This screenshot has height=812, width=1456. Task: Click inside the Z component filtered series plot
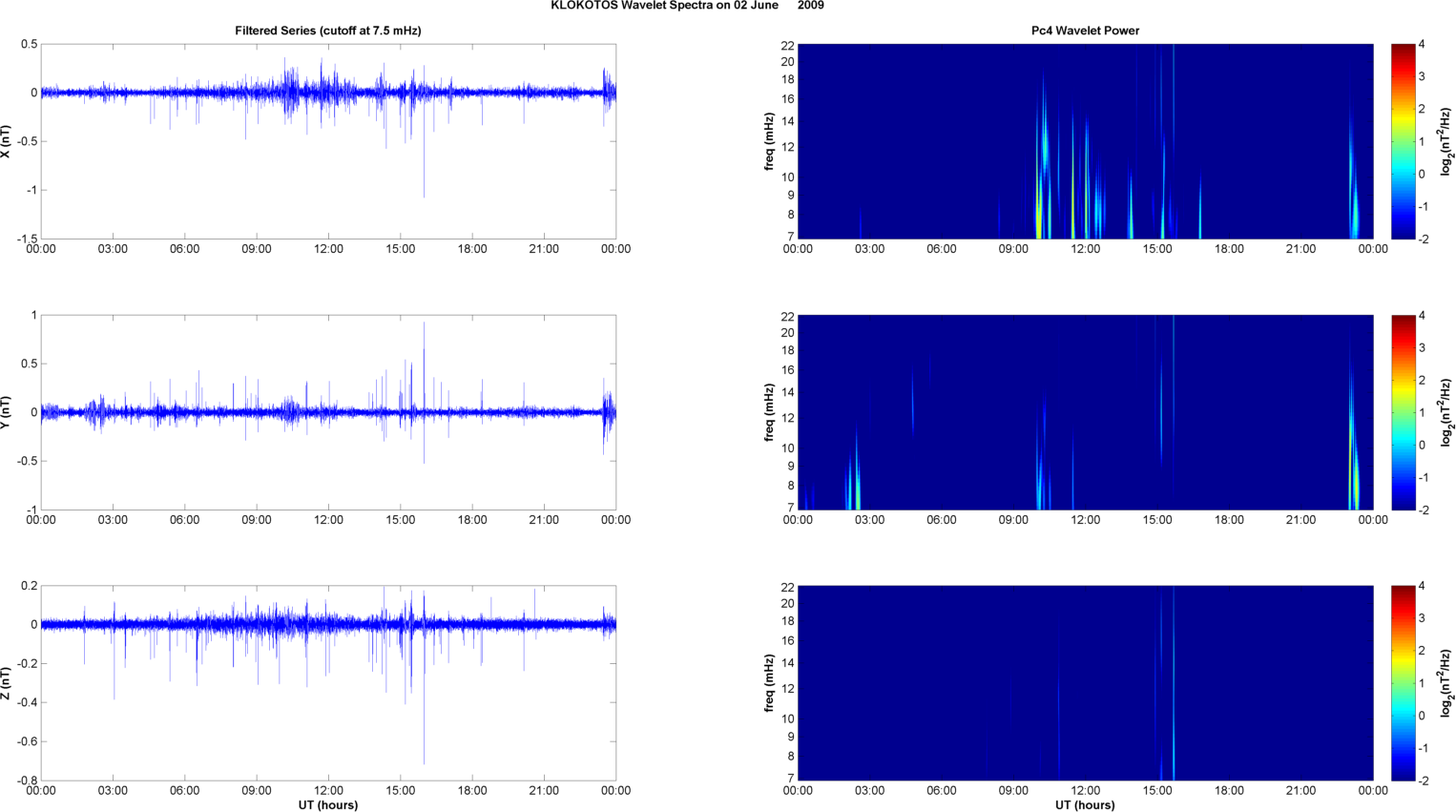click(328, 683)
